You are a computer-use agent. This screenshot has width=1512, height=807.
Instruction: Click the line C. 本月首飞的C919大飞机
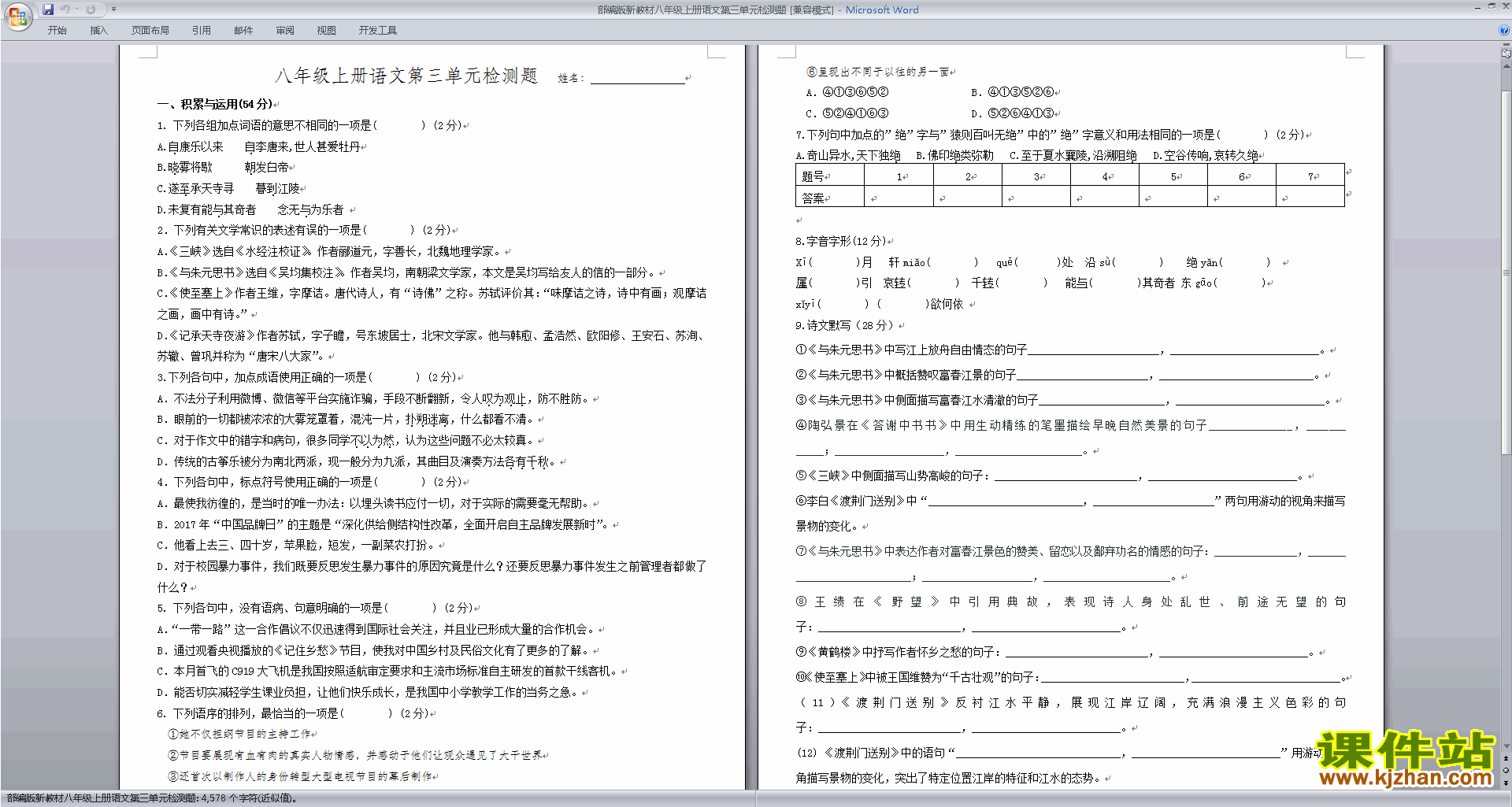tap(388, 671)
